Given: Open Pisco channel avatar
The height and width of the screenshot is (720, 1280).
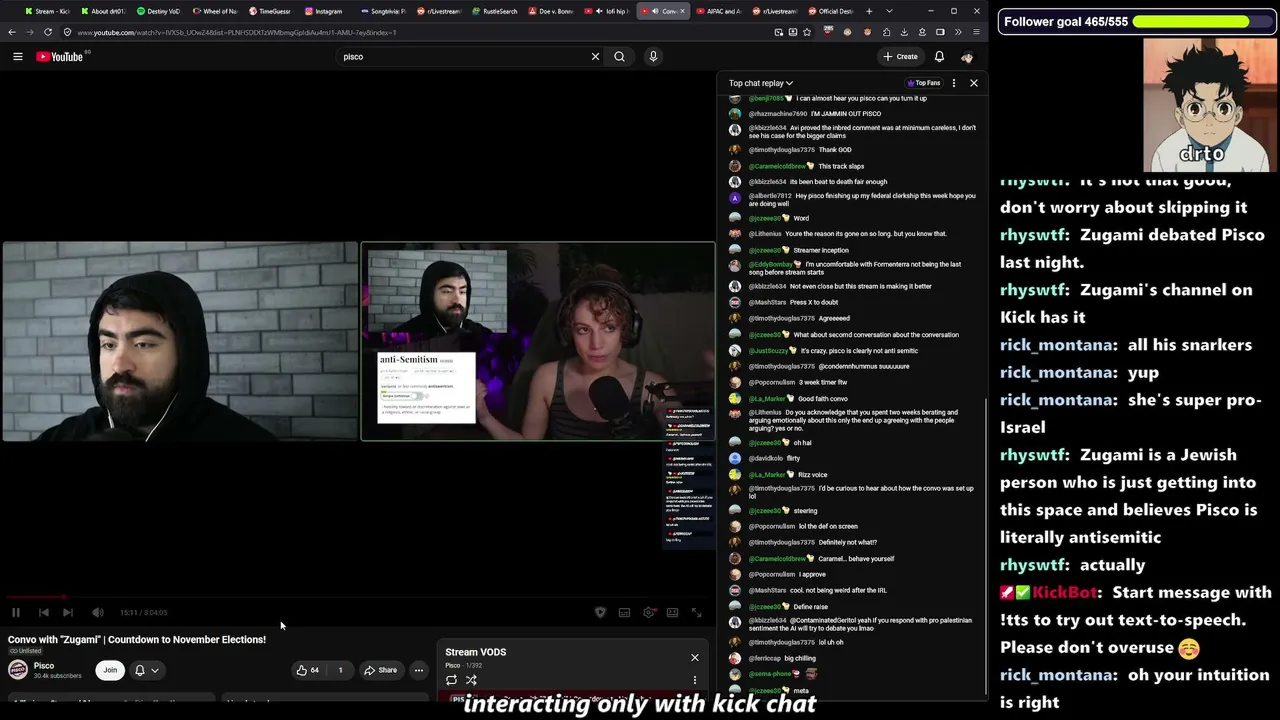Looking at the screenshot, I should point(17,670).
